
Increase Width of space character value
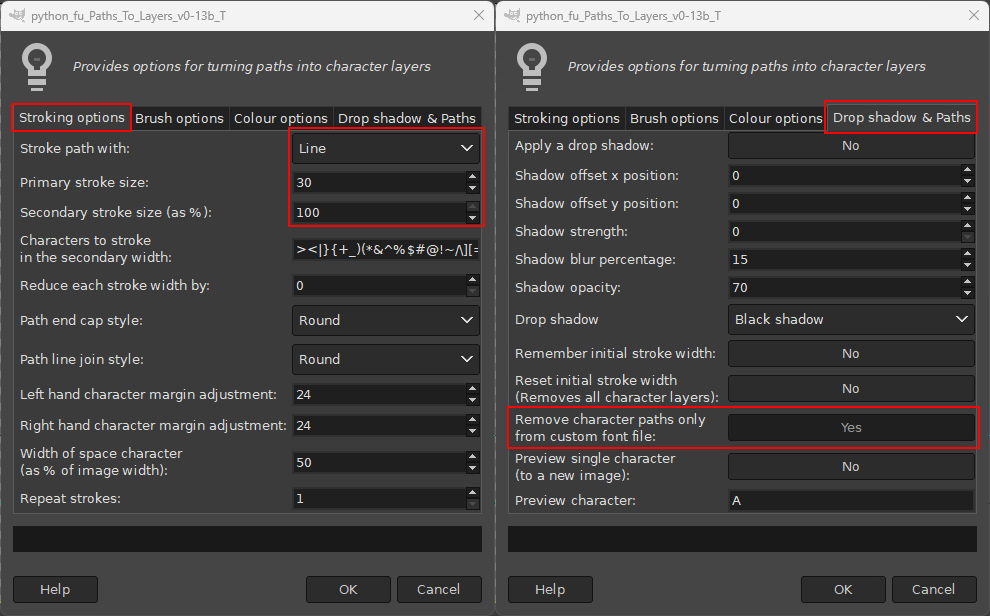(472, 457)
